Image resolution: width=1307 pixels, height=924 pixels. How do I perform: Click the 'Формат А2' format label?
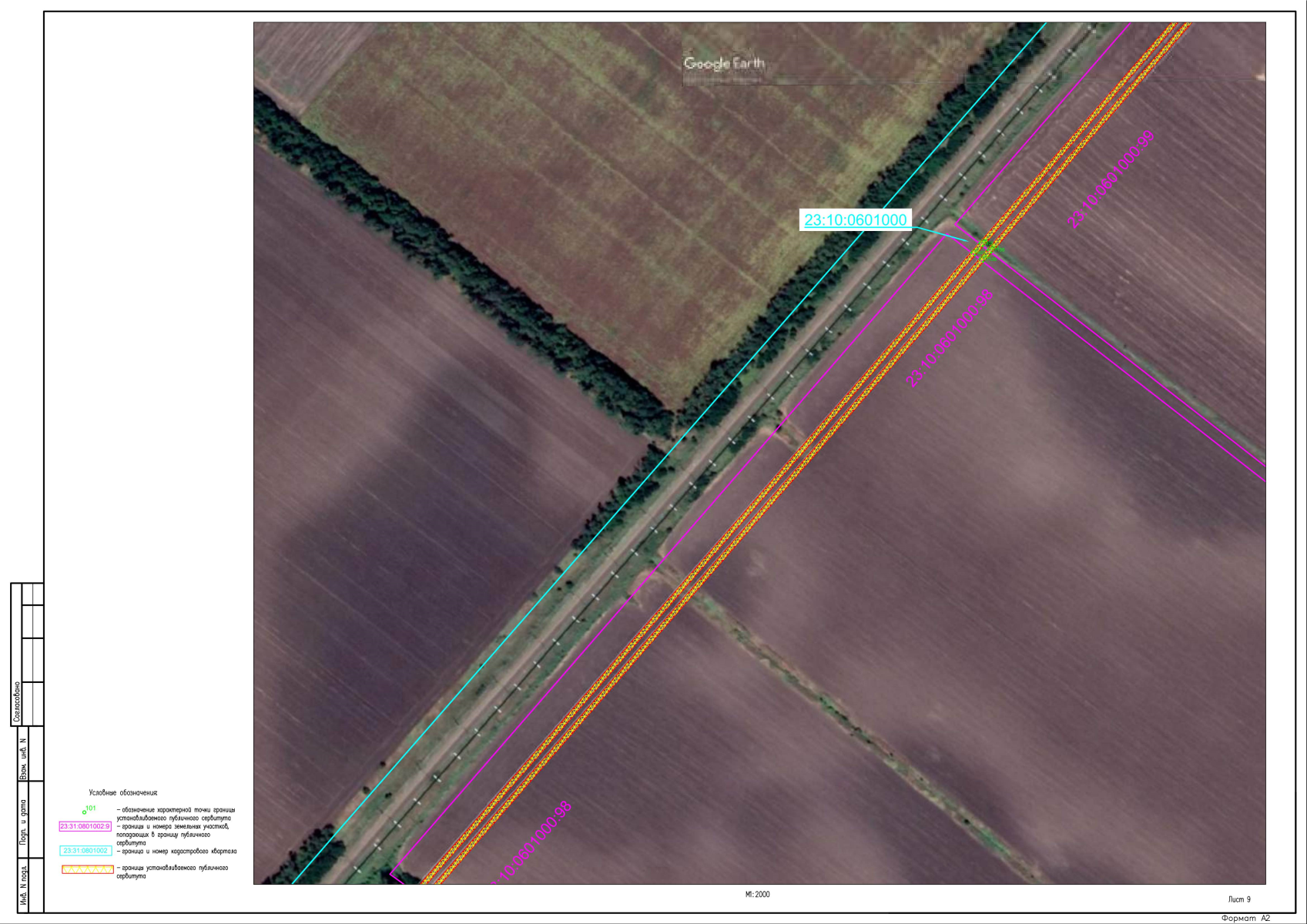[x=1245, y=918]
